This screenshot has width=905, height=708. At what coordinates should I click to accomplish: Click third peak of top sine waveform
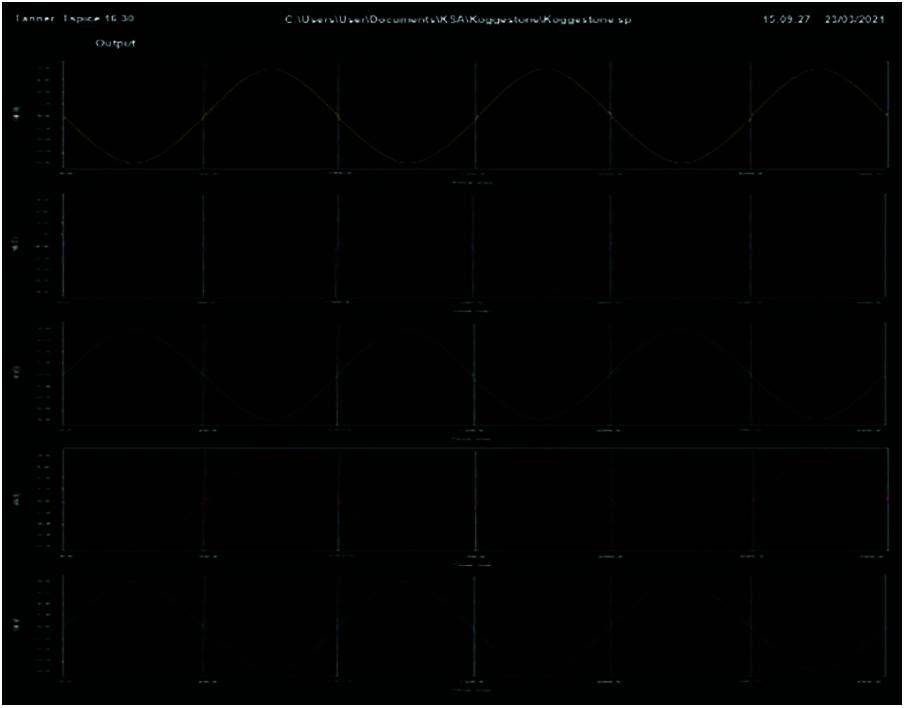click(x=816, y=69)
